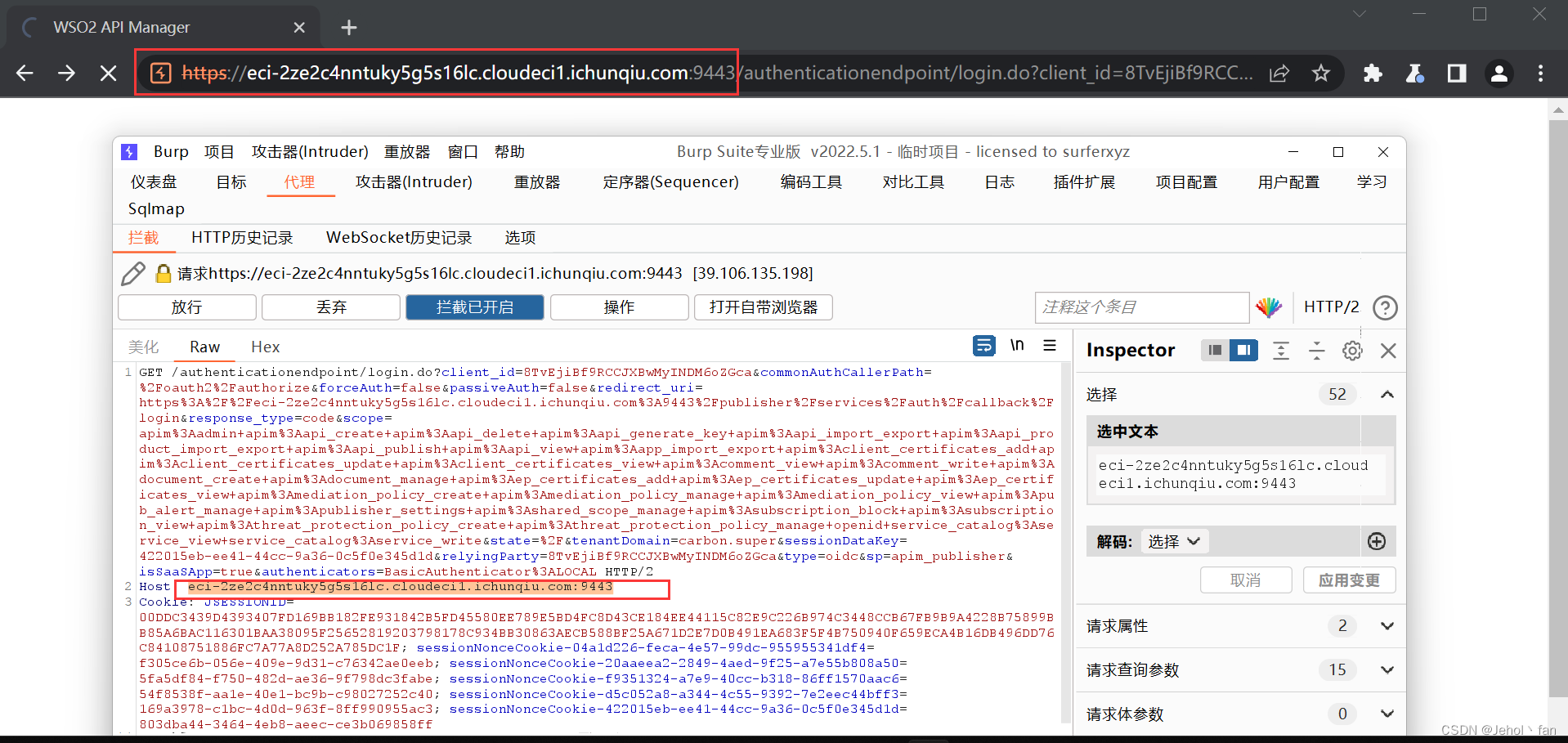
Task: Switch to the 美化 view tab
Action: tap(144, 347)
